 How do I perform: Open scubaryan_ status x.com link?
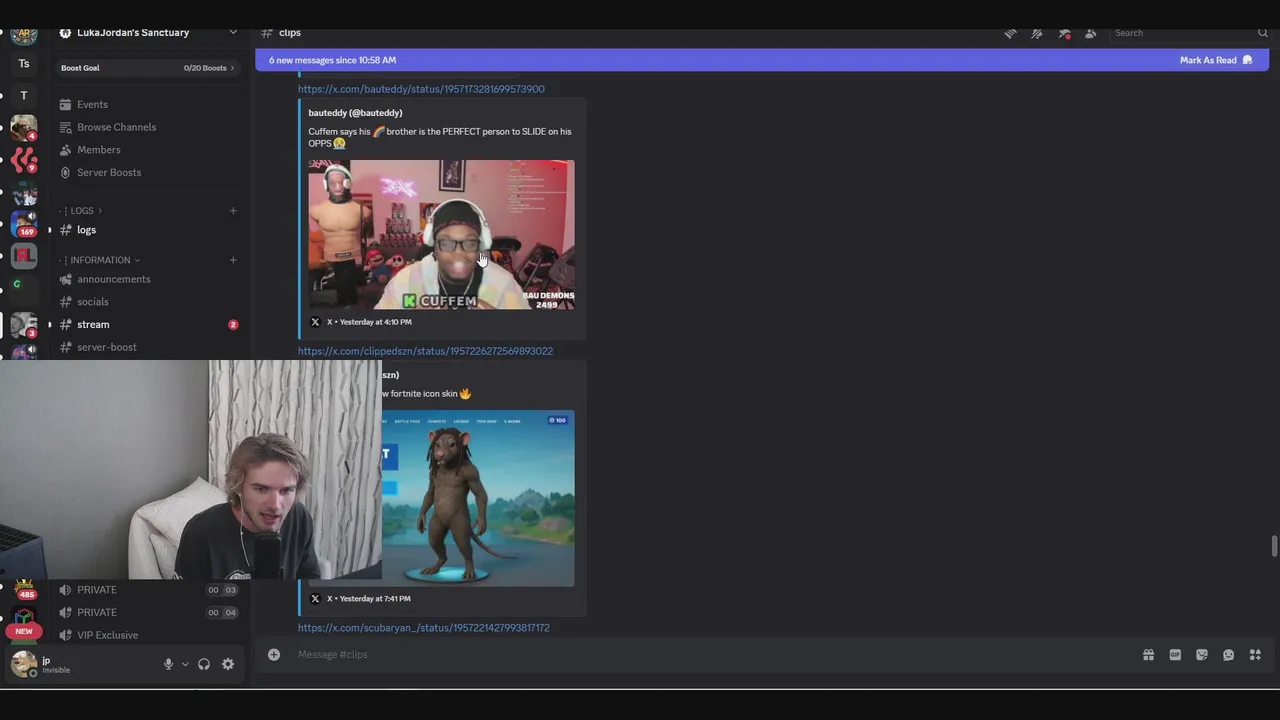pyautogui.click(x=424, y=628)
